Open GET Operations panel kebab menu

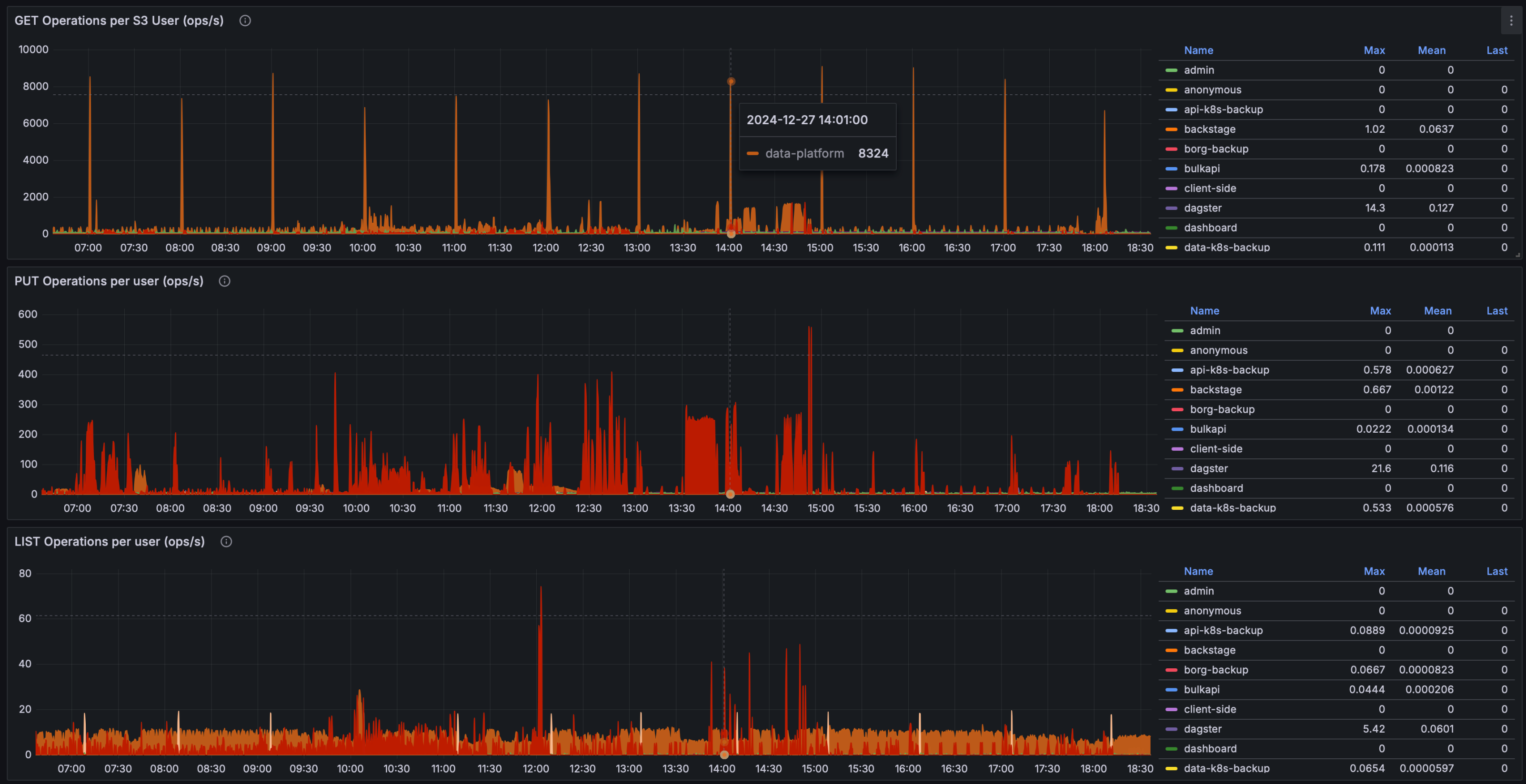tap(1511, 21)
